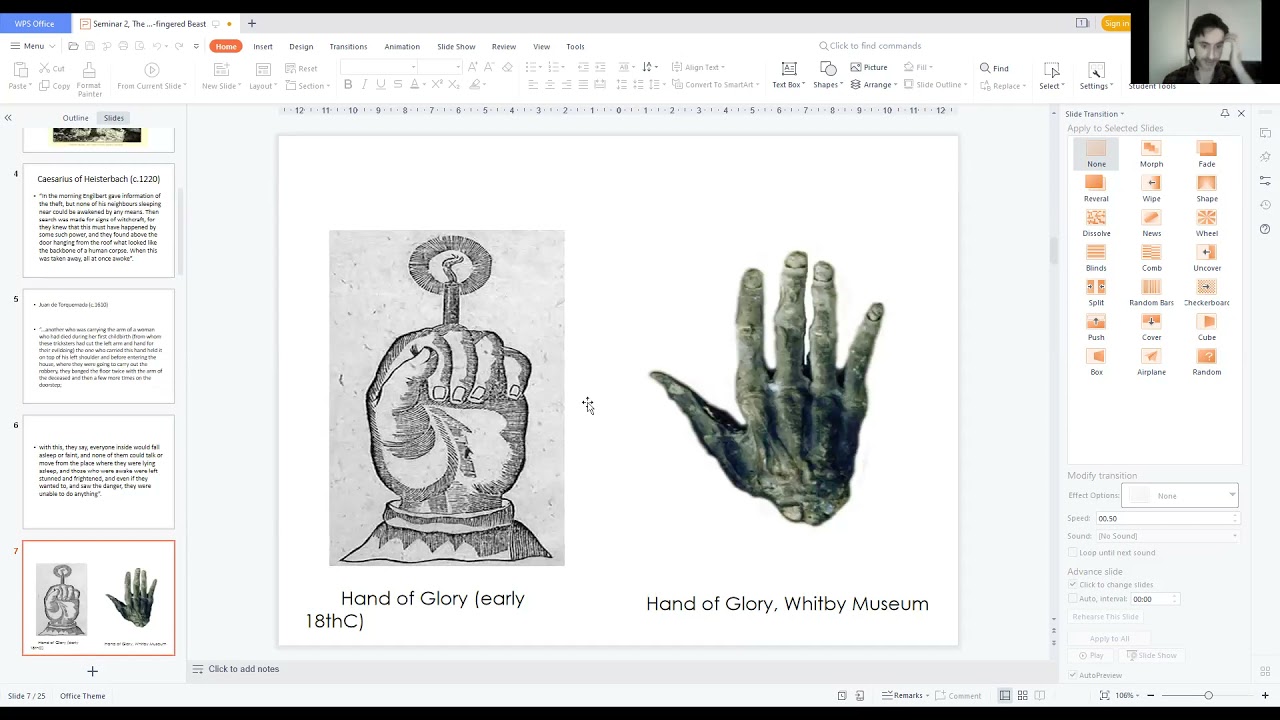Click Play in the transition pane
This screenshot has height=720, width=1280.
tap(1091, 655)
